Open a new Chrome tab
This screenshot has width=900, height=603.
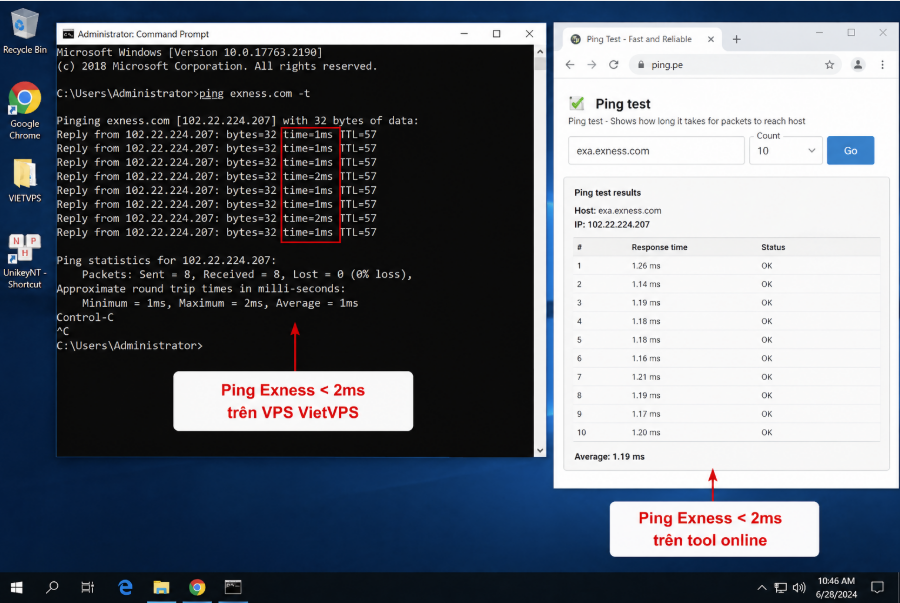click(x=736, y=39)
